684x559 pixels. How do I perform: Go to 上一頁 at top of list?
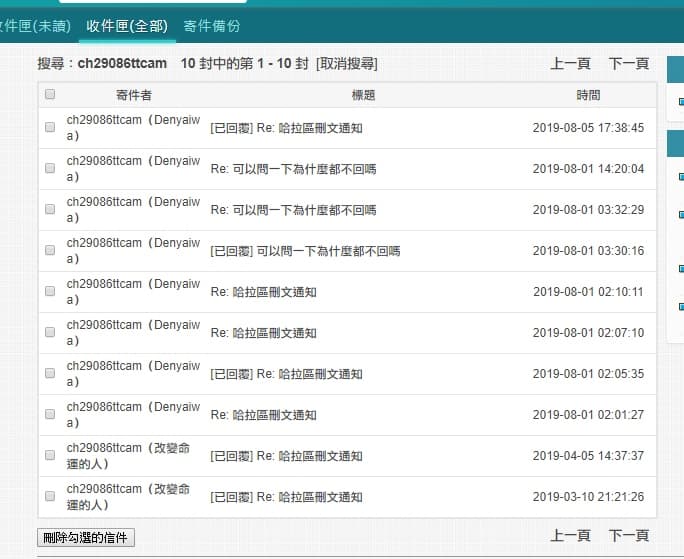(570, 64)
